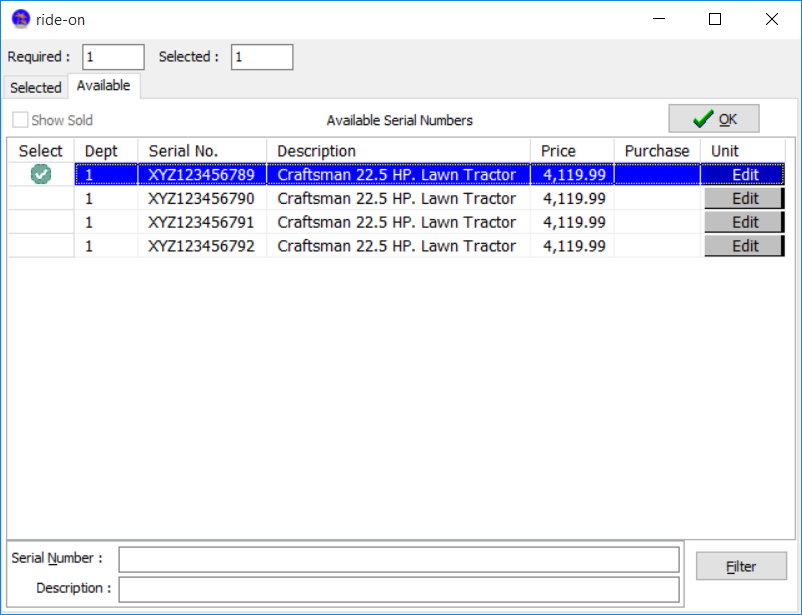Sort by the Dept column header
The width and height of the screenshot is (802, 615).
tap(106, 151)
